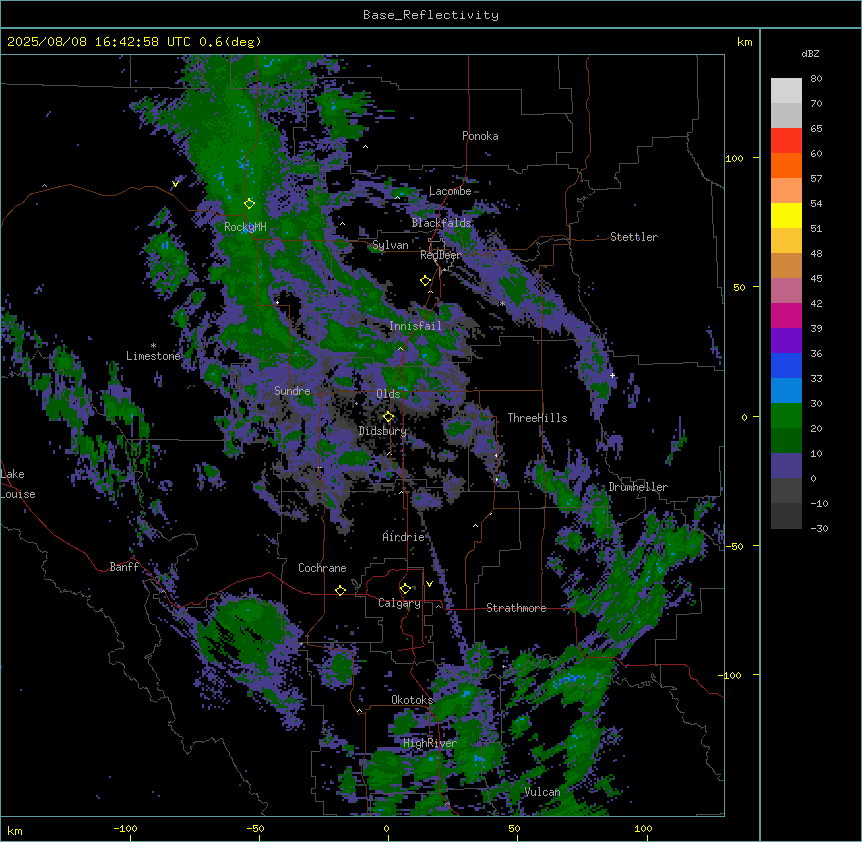862x842 pixels.
Task: Select the Drumheller label
Action: pos(638,487)
